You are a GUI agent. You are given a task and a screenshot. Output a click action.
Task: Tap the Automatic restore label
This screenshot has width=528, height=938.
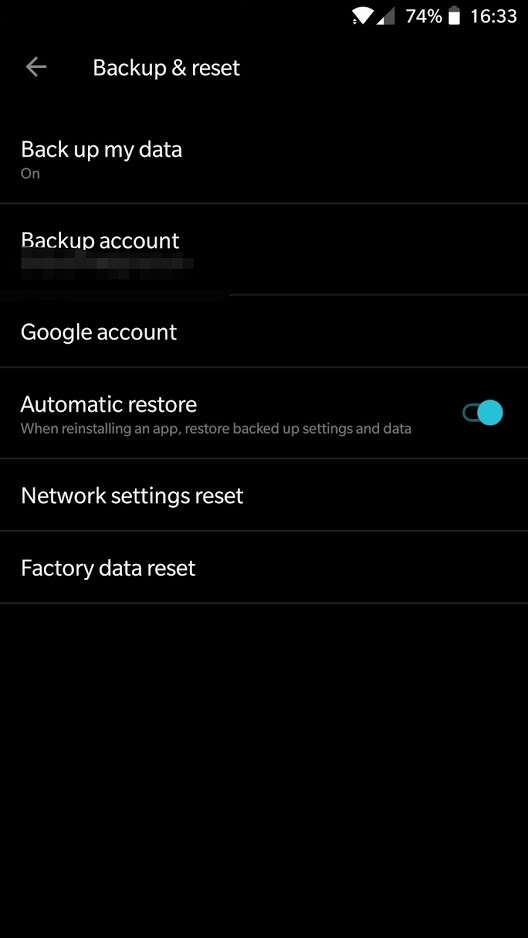pyautogui.click(x=109, y=404)
